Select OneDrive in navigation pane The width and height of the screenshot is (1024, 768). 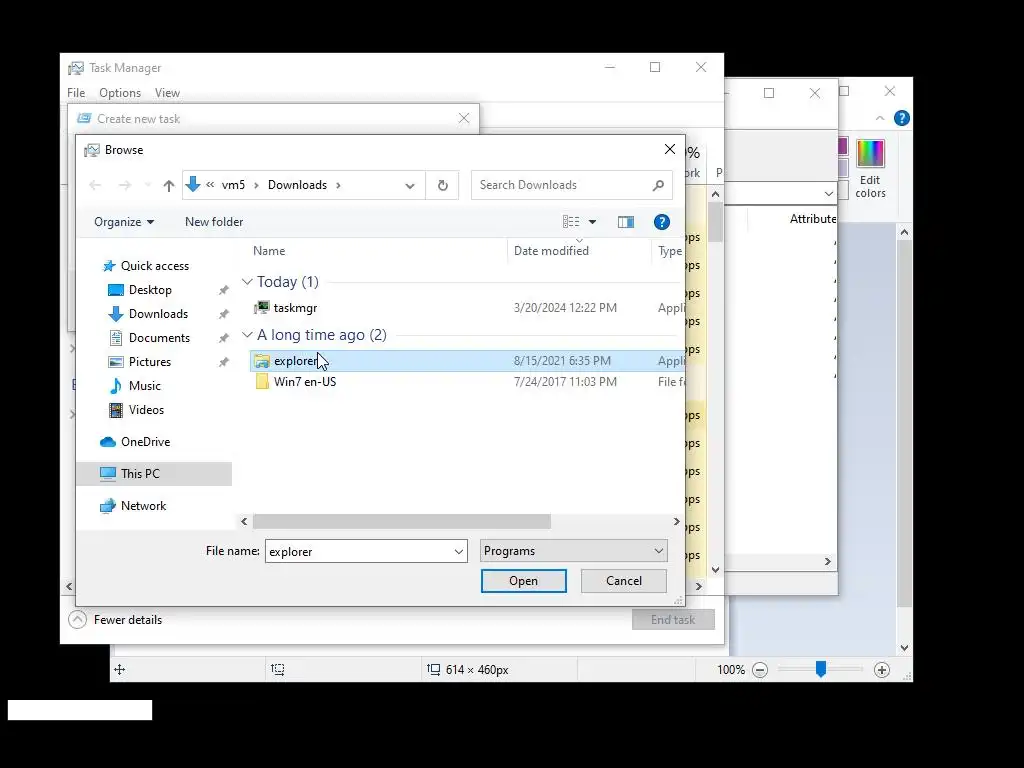point(145,442)
